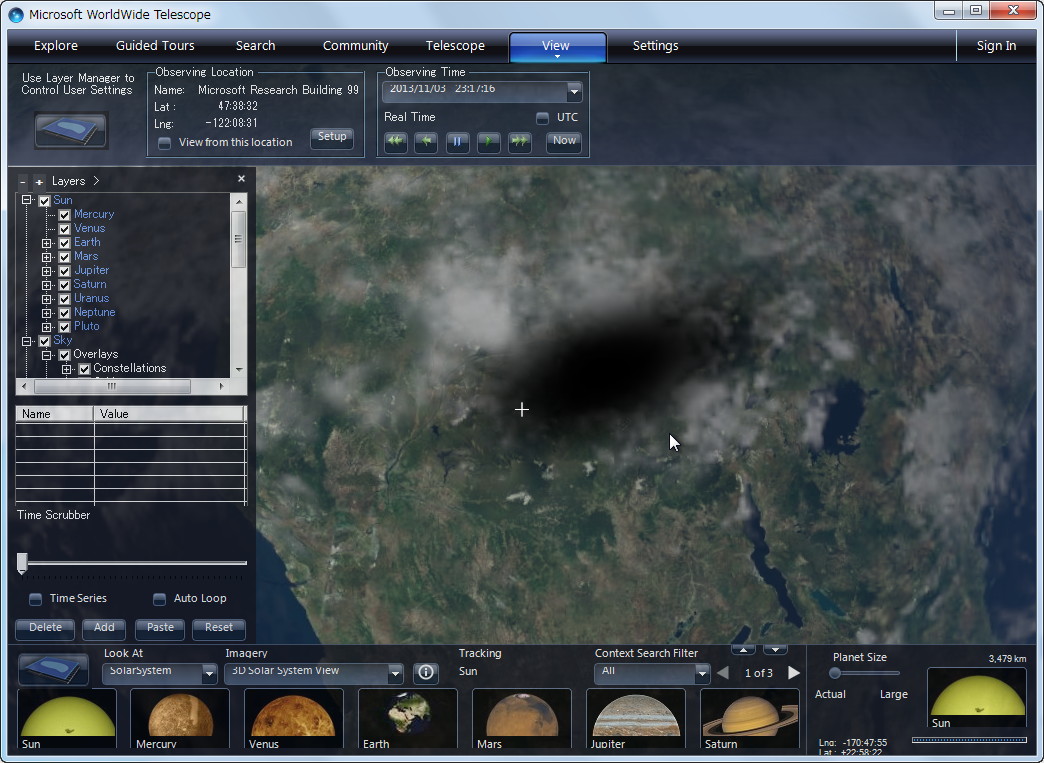Rewind time with the double left arrow
The height and width of the screenshot is (763, 1044).
395,142
